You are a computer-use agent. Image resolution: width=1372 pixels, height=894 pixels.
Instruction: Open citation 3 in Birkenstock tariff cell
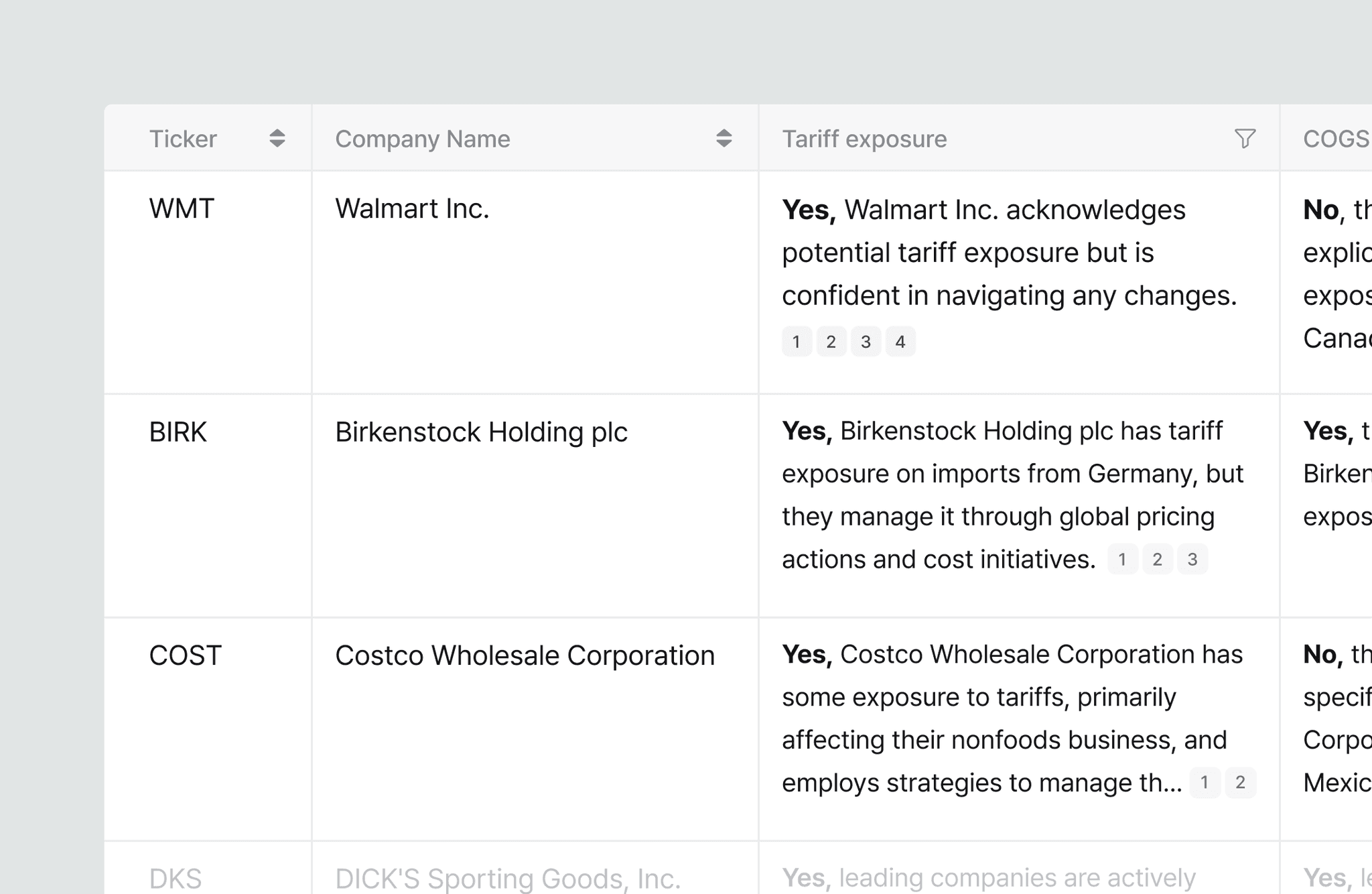1192,560
